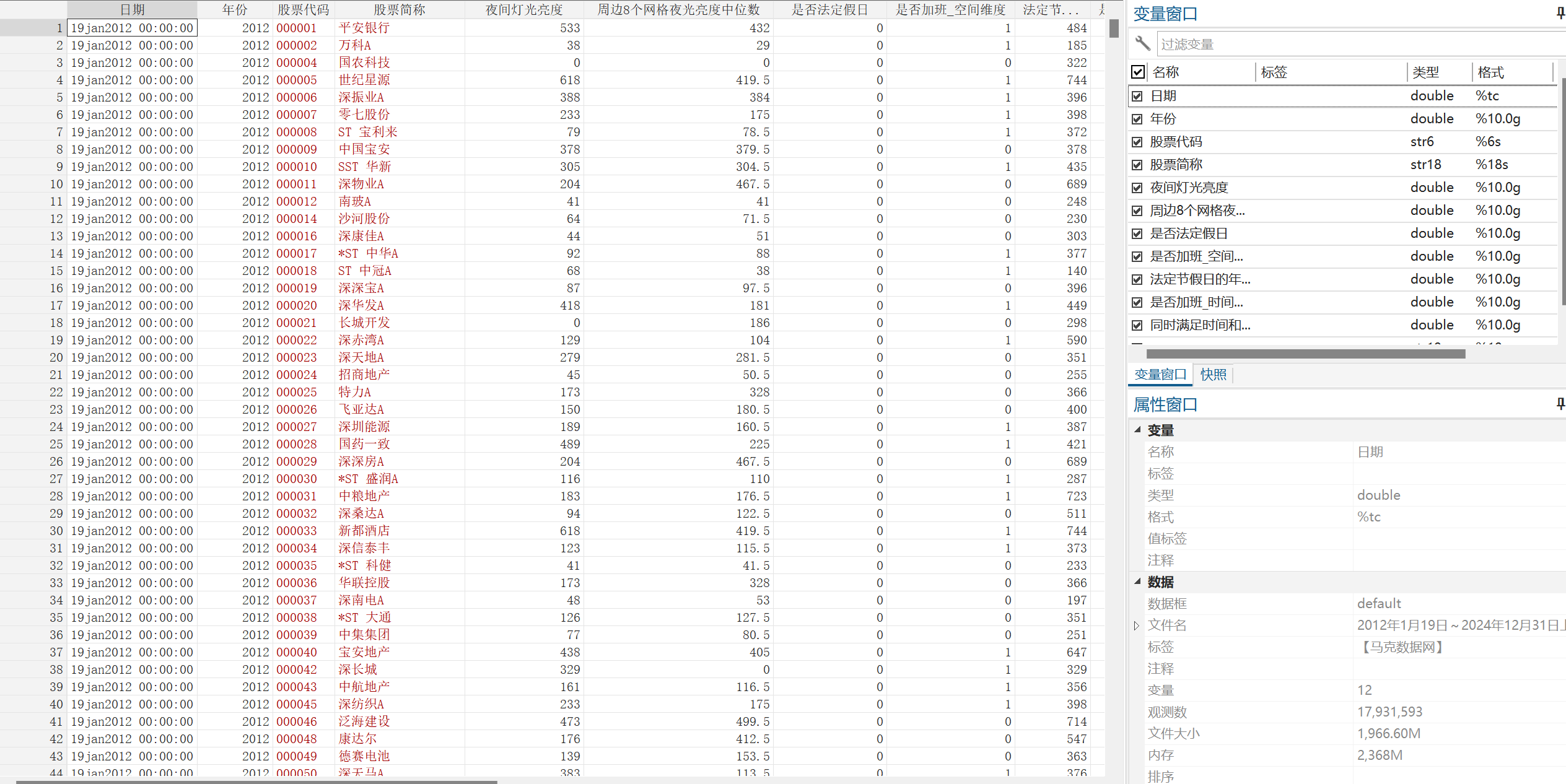Click the data grid vertical scrollbar thumb
Viewport: 1566px width, 784px height.
pyautogui.click(x=1114, y=28)
